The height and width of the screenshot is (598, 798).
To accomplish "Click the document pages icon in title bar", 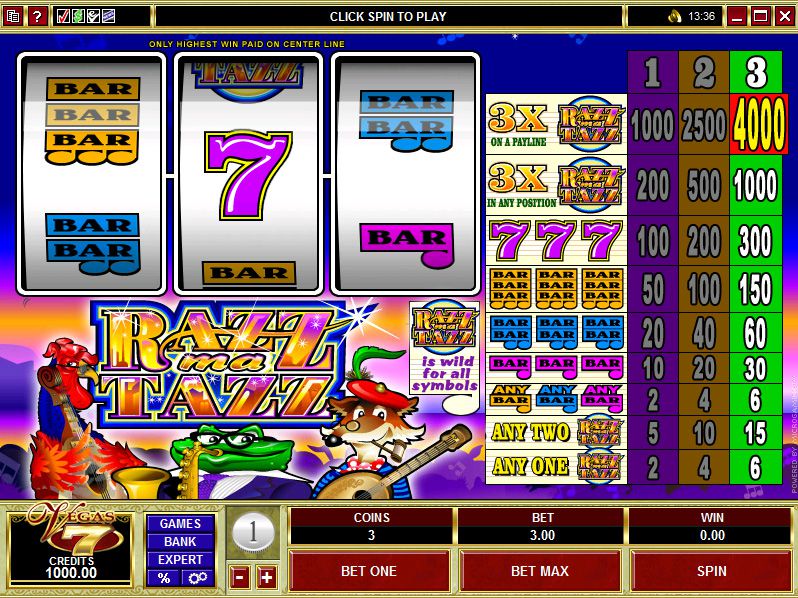I will pos(13,16).
